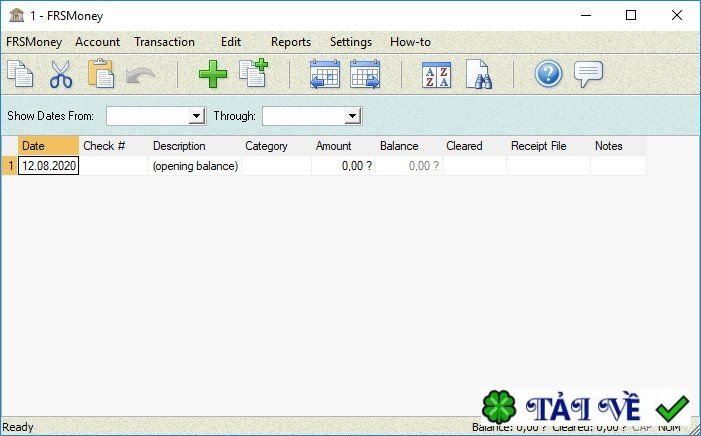The image size is (701, 436).
Task: Open the Reports menu
Action: tap(291, 42)
